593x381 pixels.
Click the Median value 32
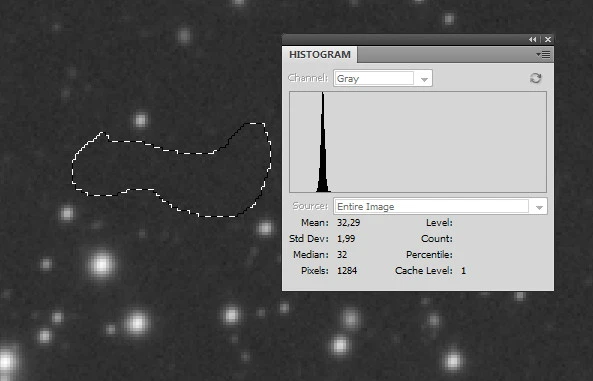(x=342, y=255)
